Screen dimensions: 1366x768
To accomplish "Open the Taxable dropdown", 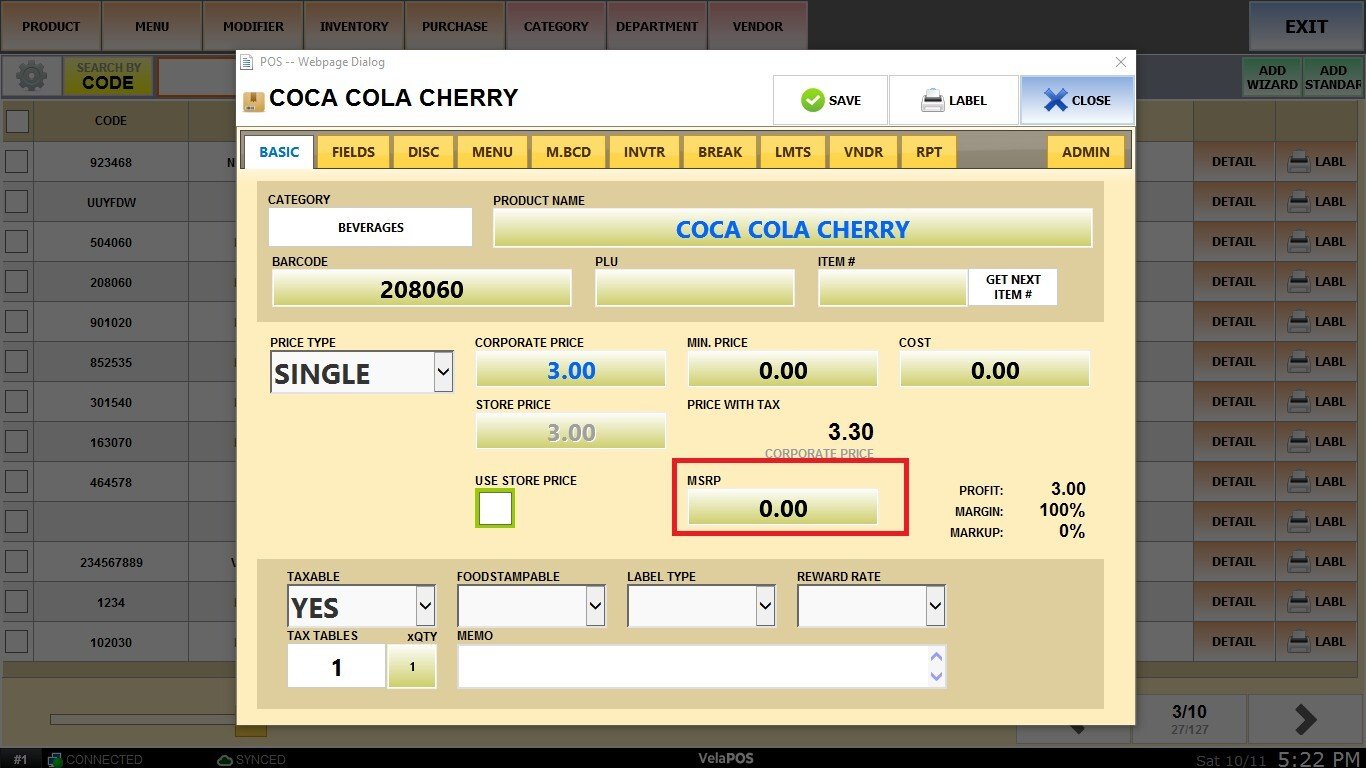I will pyautogui.click(x=425, y=606).
